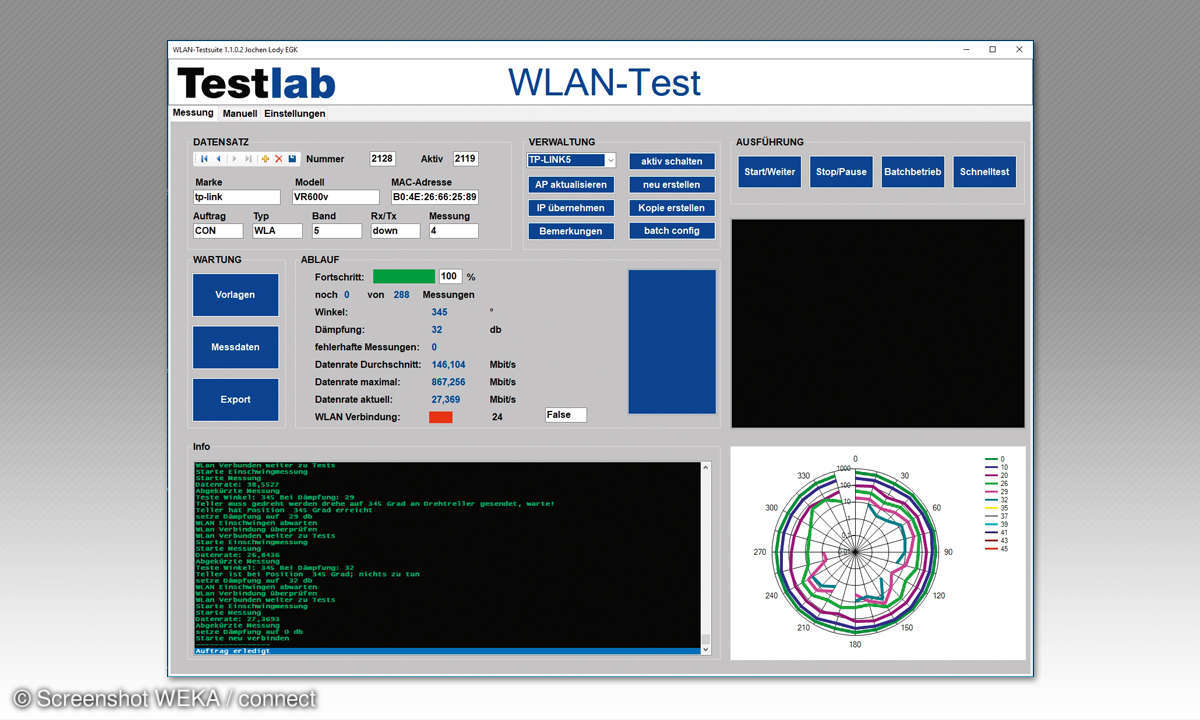Click the Datenrate aktuell value 27,369
This screenshot has height=720, width=1200.
point(446,399)
